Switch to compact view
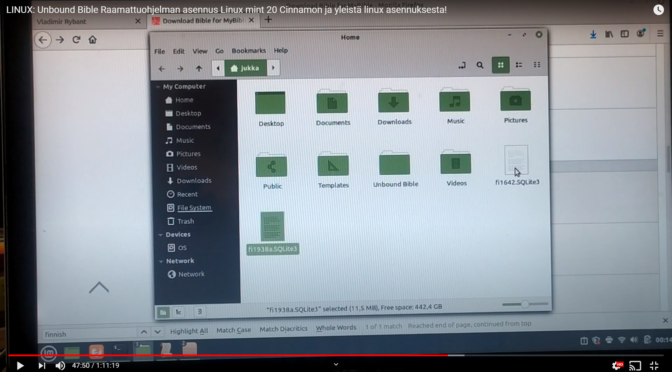 (537, 65)
